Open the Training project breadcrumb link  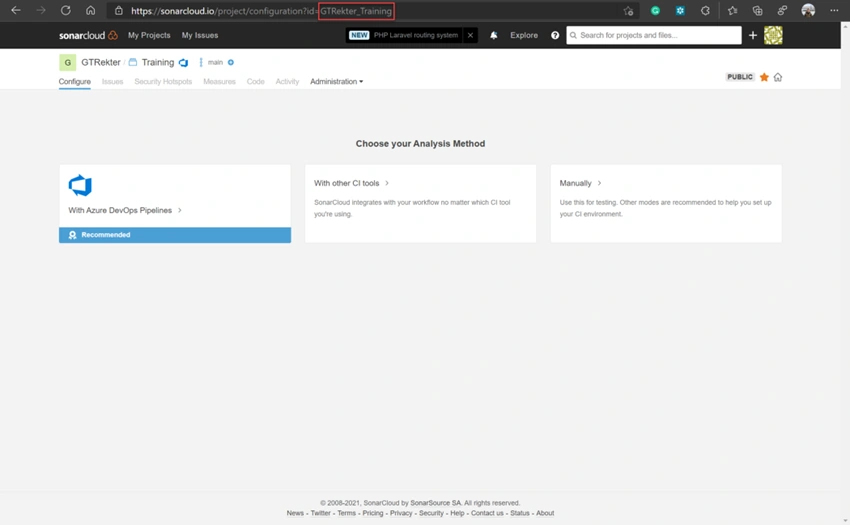tap(158, 62)
